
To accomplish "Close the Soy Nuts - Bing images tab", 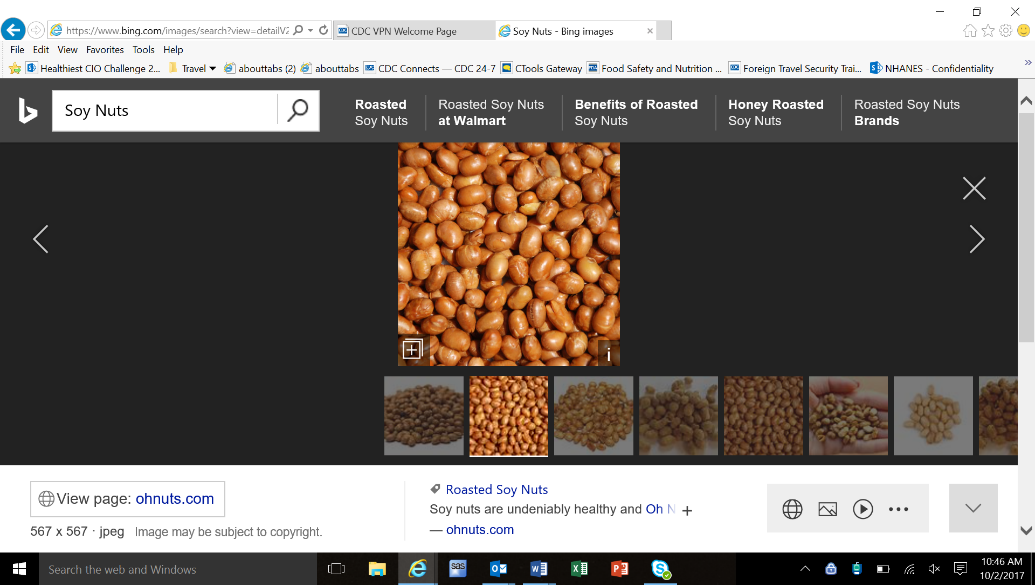I will (650, 31).
